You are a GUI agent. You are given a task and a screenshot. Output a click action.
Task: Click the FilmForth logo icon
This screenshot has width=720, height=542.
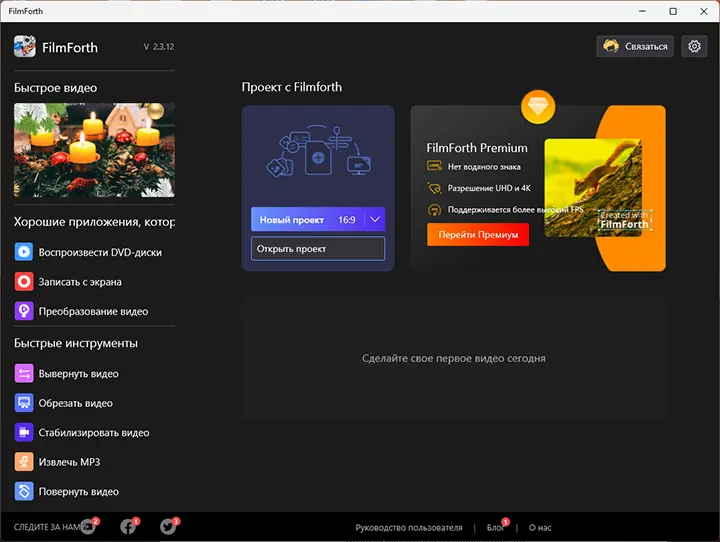pyautogui.click(x=24, y=46)
